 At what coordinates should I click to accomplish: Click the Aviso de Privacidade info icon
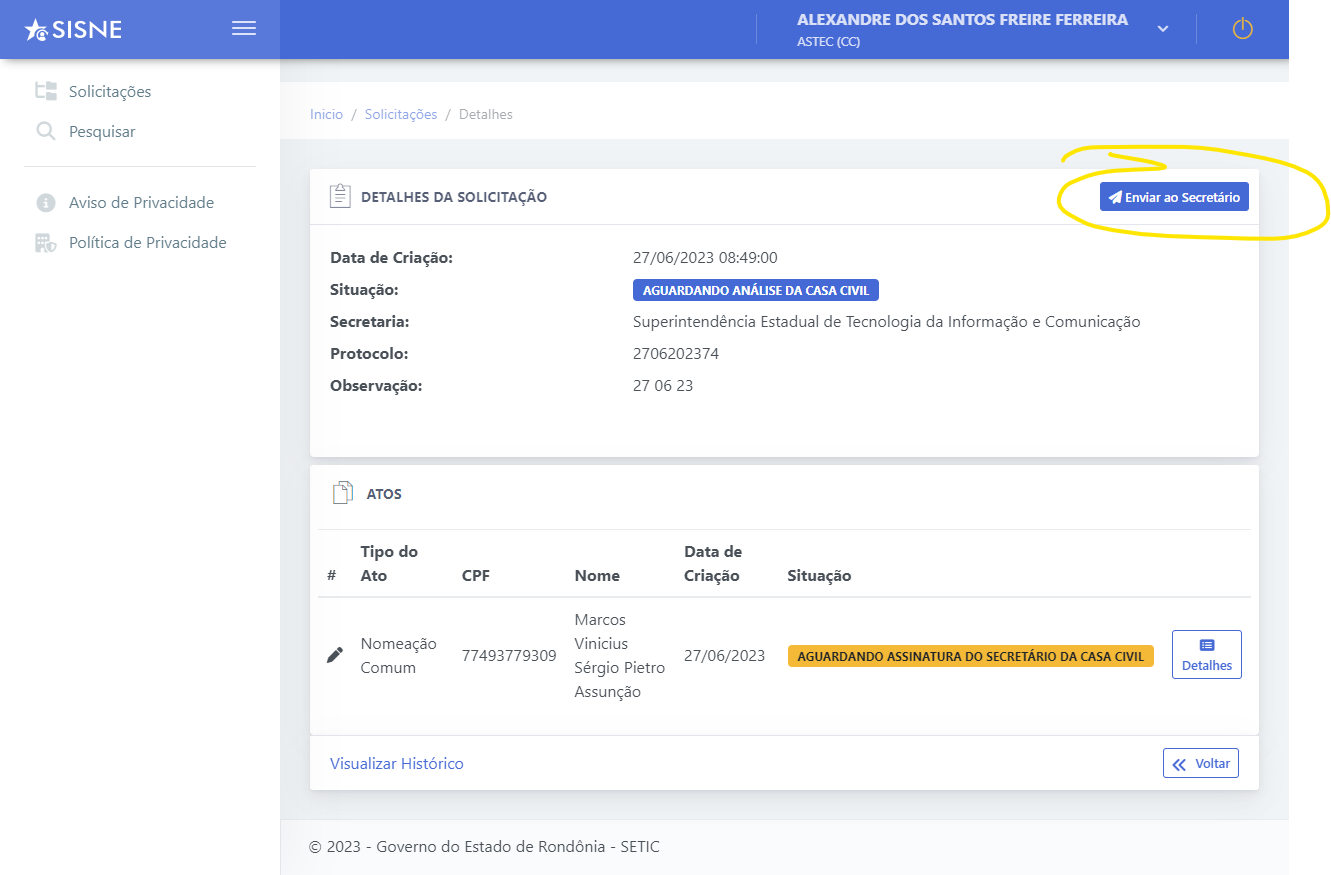pyautogui.click(x=46, y=202)
